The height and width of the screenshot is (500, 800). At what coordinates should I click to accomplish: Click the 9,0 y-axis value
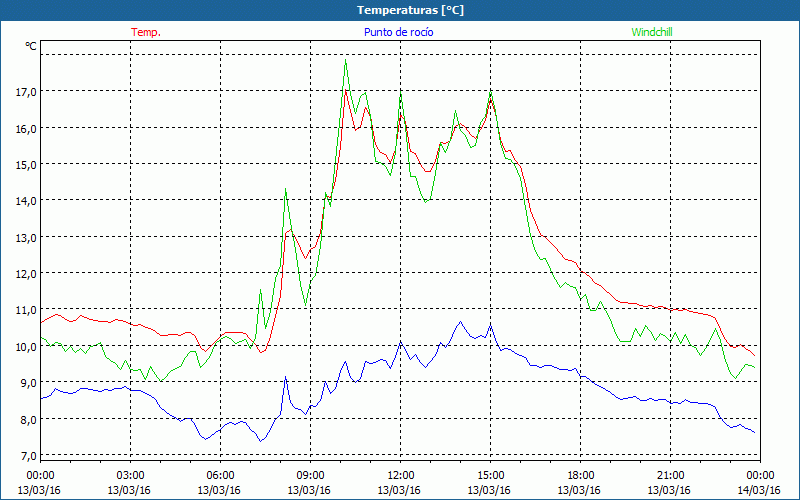(27, 383)
